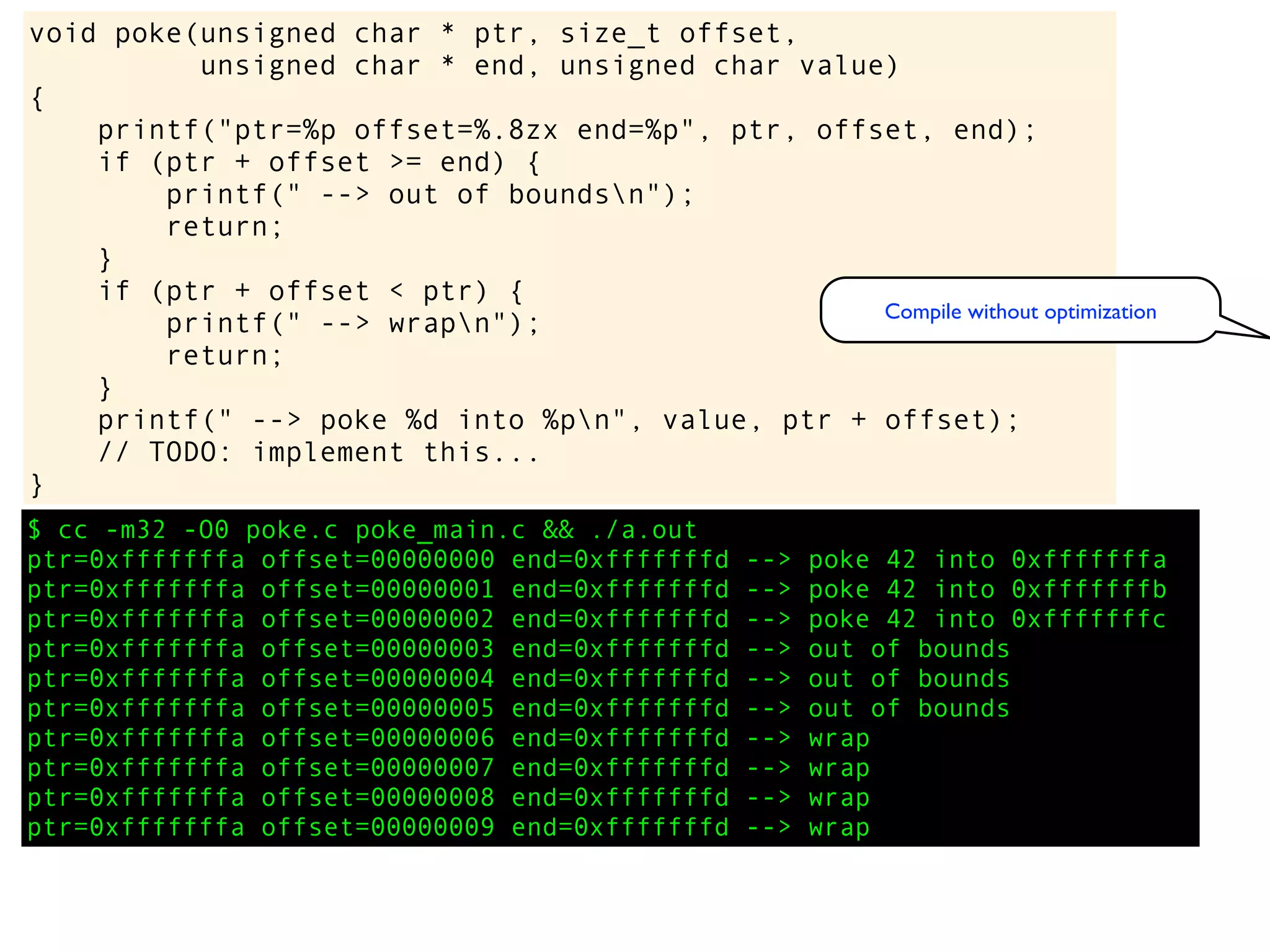Click the 'poke 42 into 0xfffffffc' text
The image size is (1270, 952).
(x=987, y=620)
